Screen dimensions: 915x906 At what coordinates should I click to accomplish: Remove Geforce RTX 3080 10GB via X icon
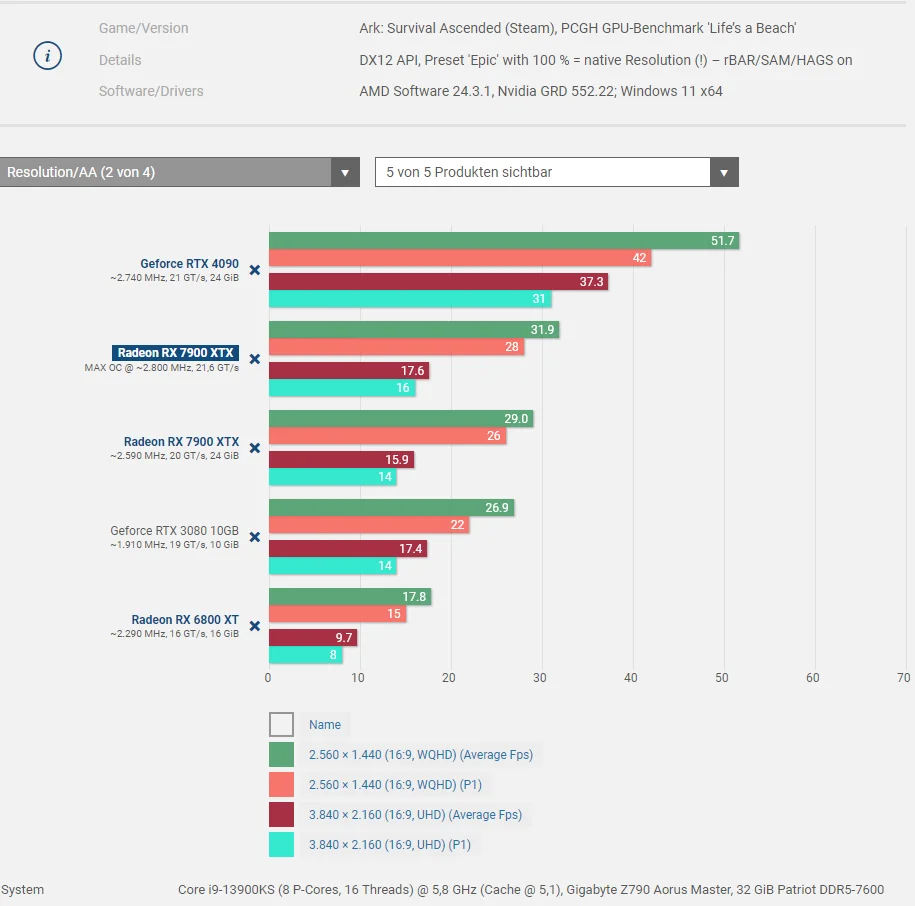point(255,537)
